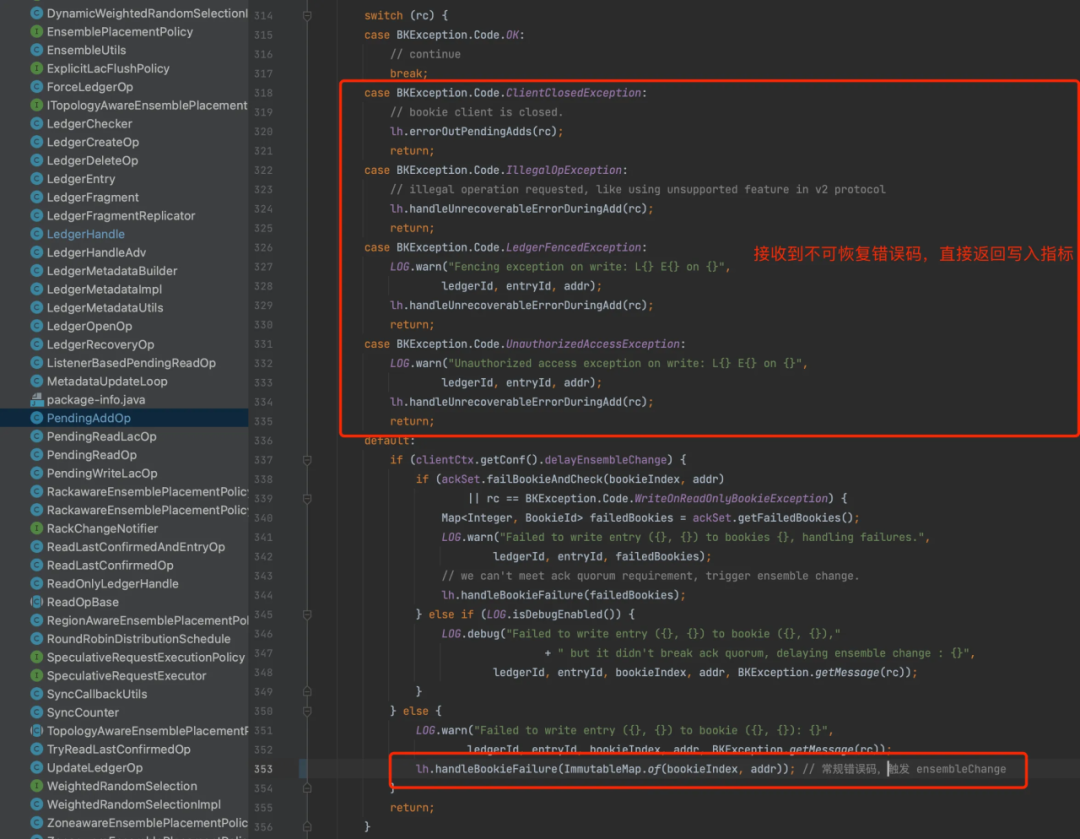Image resolution: width=1080 pixels, height=839 pixels.
Task: Click line number 318 in gutter
Action: coord(263,92)
